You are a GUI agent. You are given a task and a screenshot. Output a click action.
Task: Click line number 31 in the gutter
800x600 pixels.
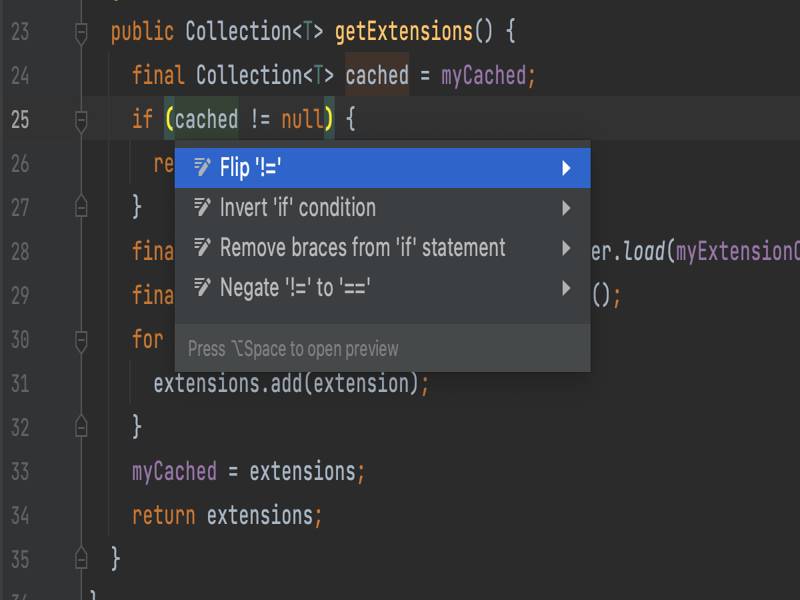coord(20,383)
